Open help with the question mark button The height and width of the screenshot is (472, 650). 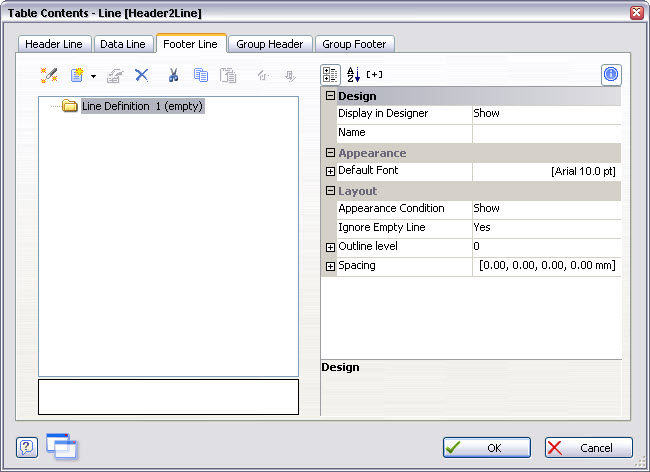[27, 448]
